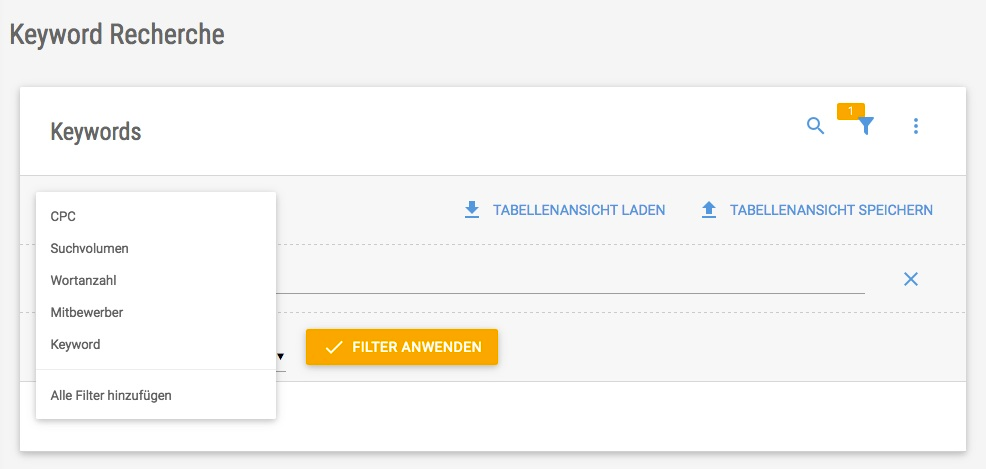Screen dimensions: 986x469
Task: Open the three-dot more options menu
Action: 916,126
